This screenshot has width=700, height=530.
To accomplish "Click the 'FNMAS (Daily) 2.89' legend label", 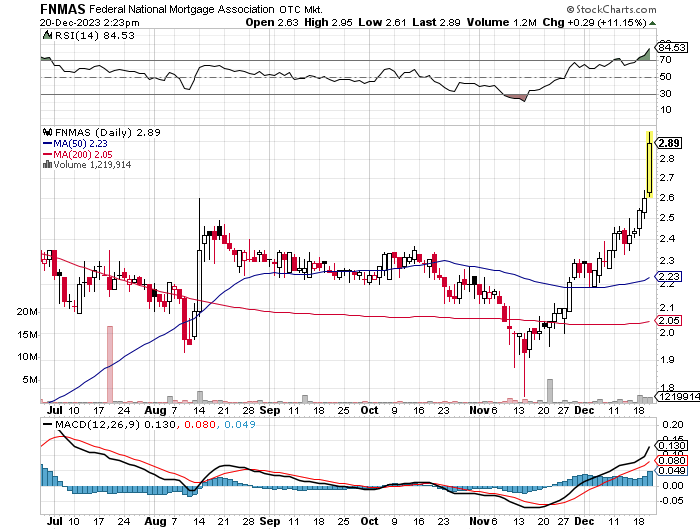I will [x=108, y=132].
